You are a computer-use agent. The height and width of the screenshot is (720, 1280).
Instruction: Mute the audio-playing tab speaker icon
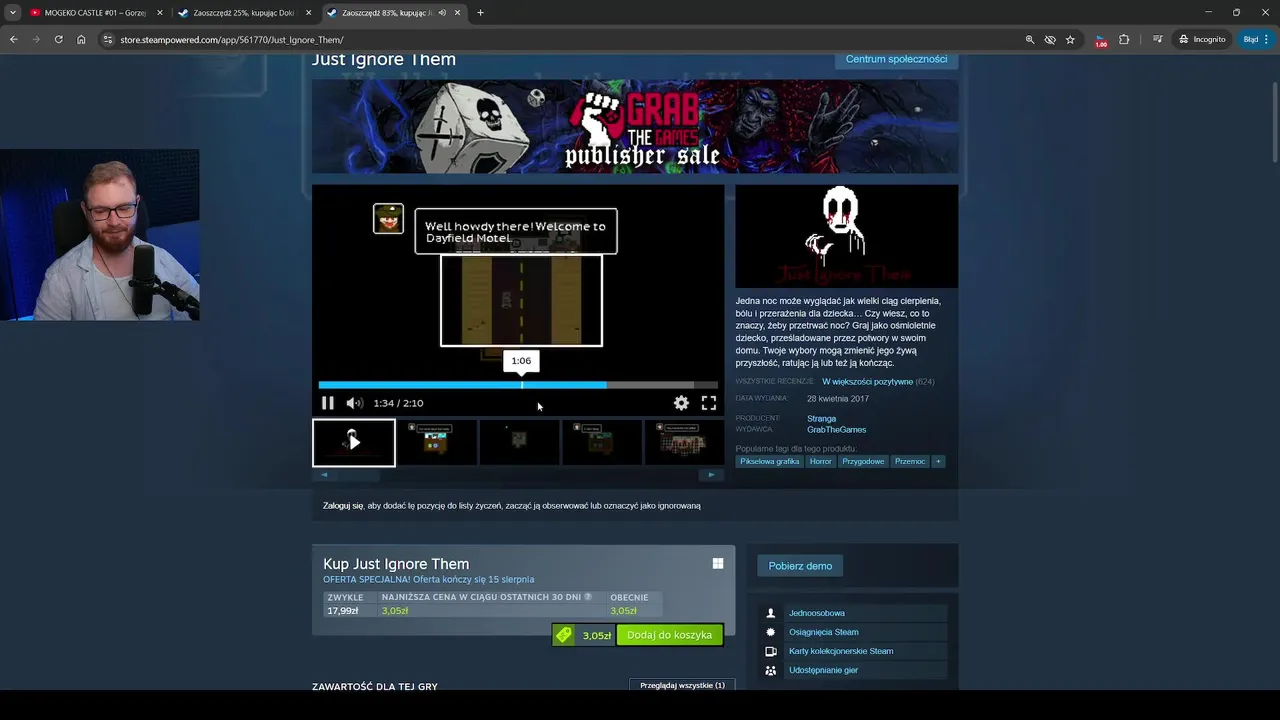[442, 13]
